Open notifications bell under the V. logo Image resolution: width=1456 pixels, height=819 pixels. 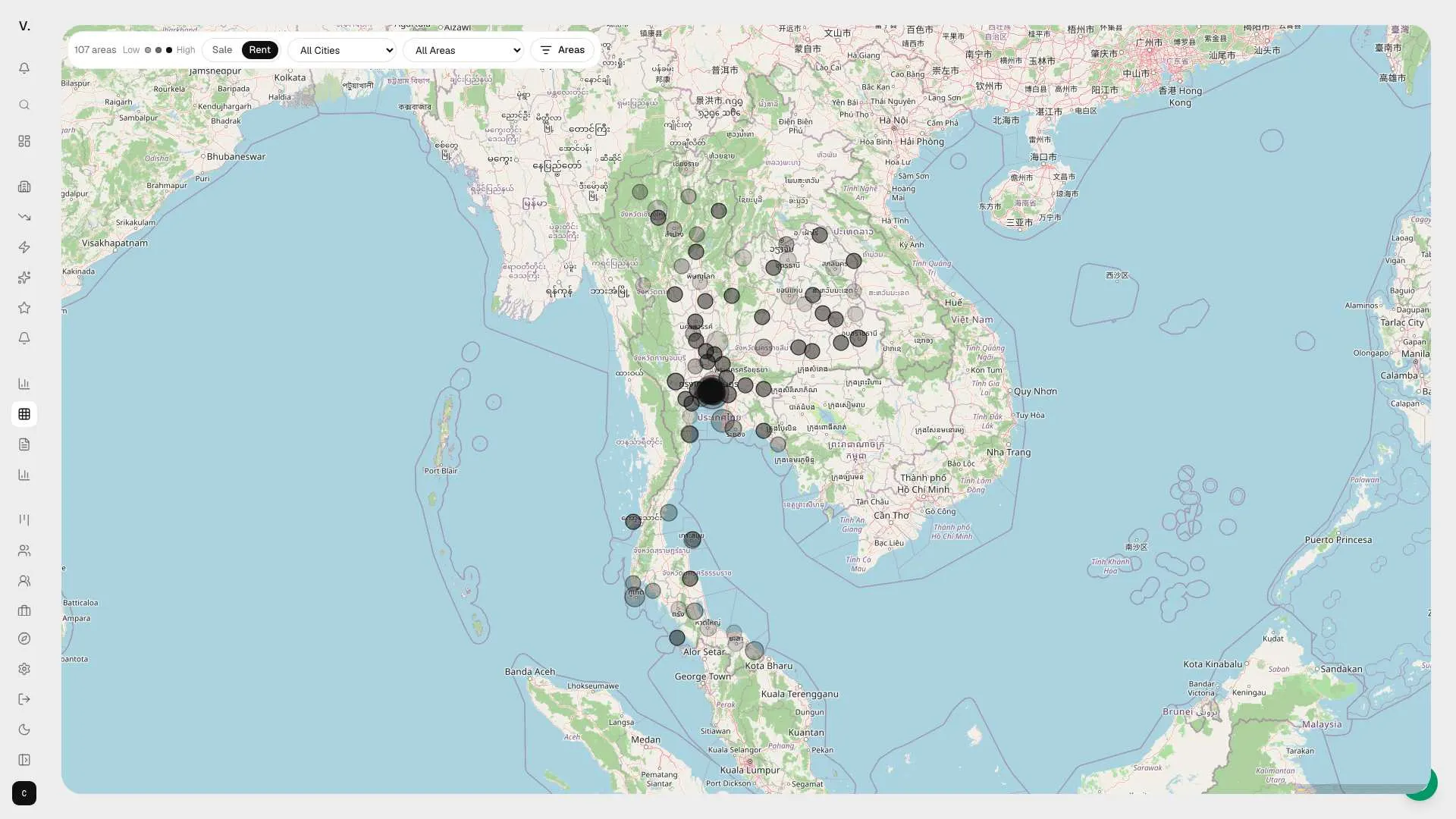(24, 68)
